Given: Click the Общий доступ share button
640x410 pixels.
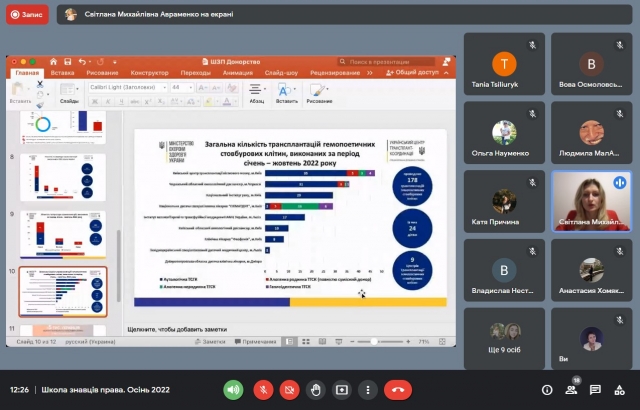Looking at the screenshot, I should tap(413, 73).
